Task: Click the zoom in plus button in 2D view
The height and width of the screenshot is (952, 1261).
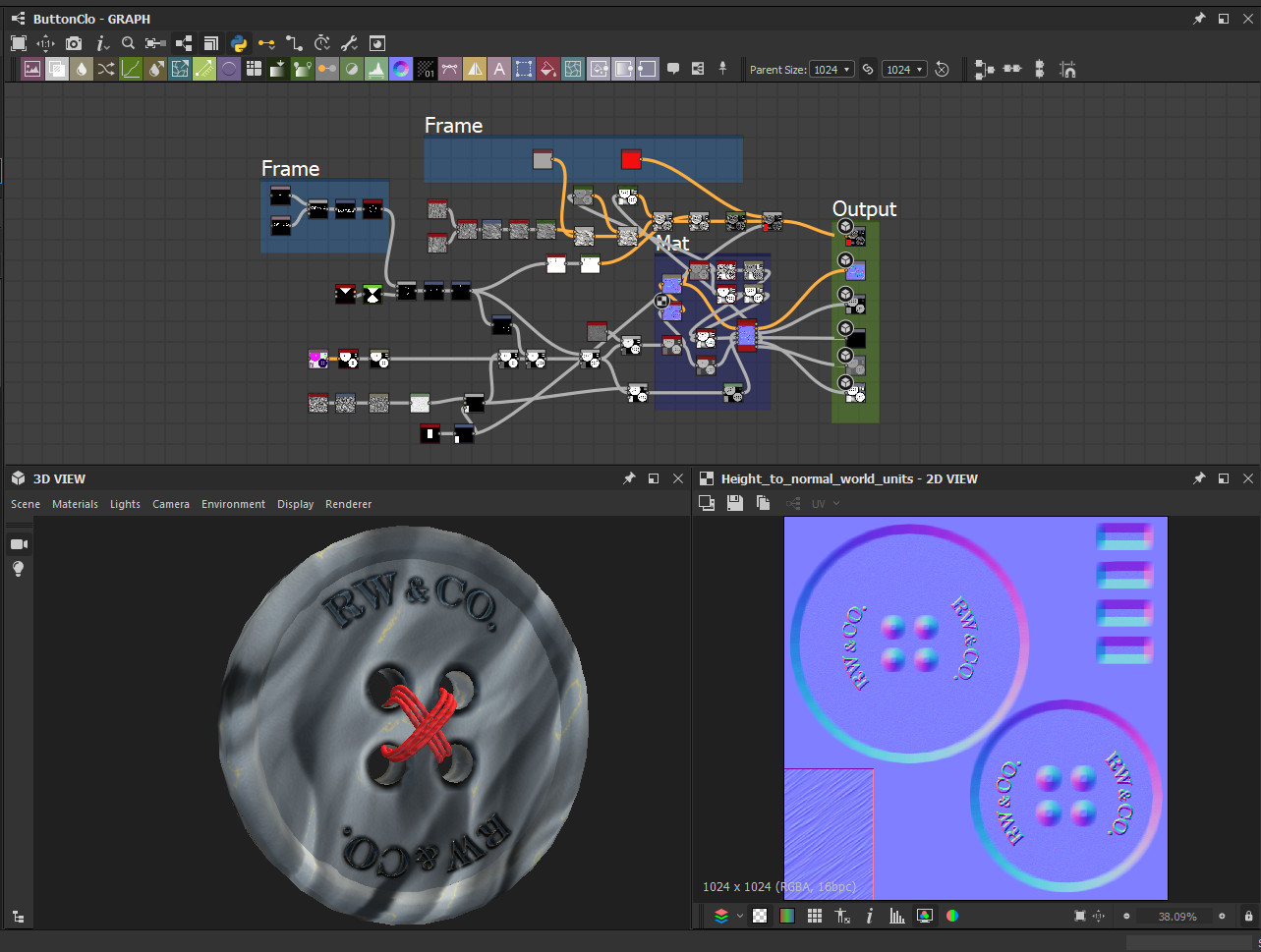Action: point(1222,916)
